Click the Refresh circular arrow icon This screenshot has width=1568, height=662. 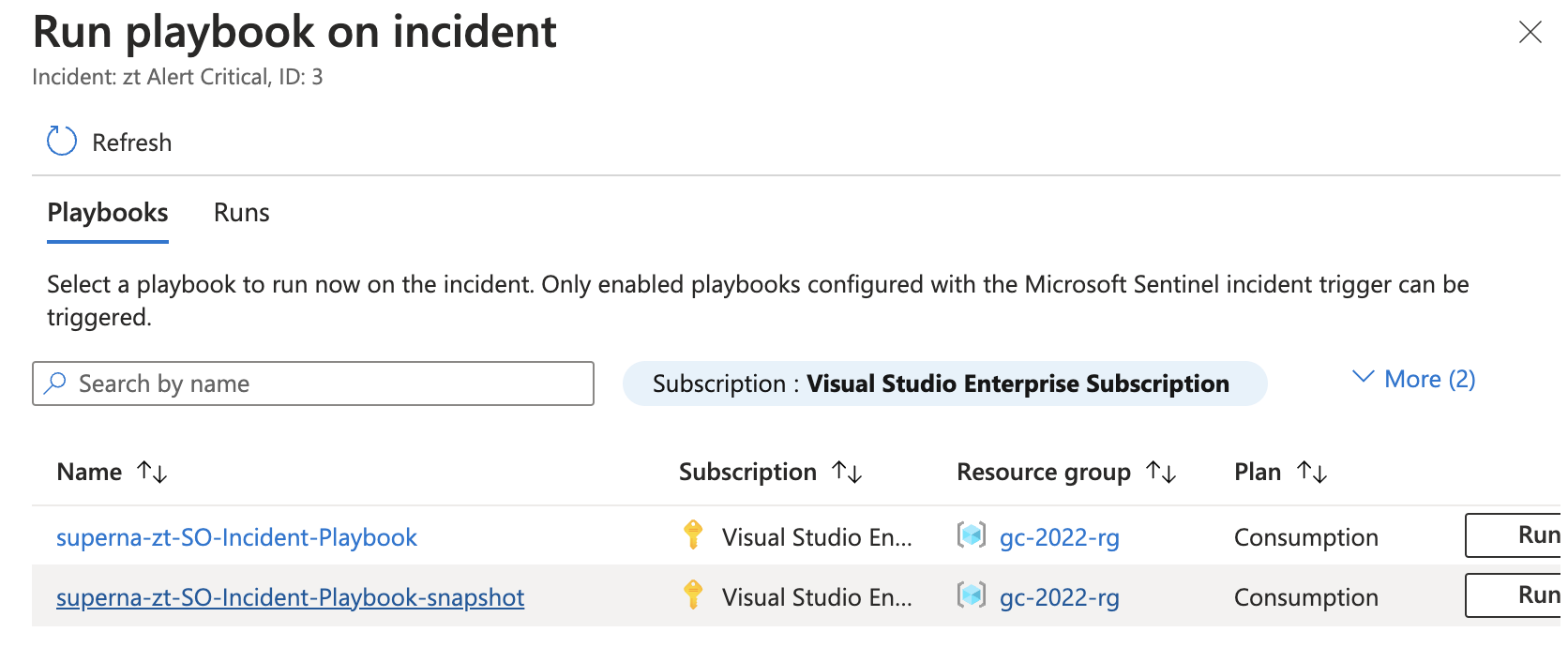coord(62,142)
